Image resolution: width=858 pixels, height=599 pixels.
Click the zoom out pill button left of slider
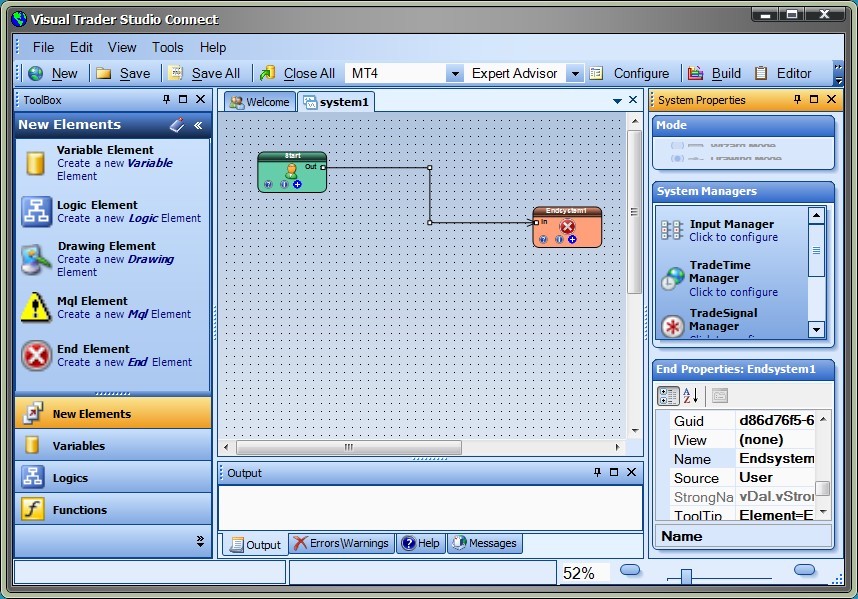tap(630, 570)
